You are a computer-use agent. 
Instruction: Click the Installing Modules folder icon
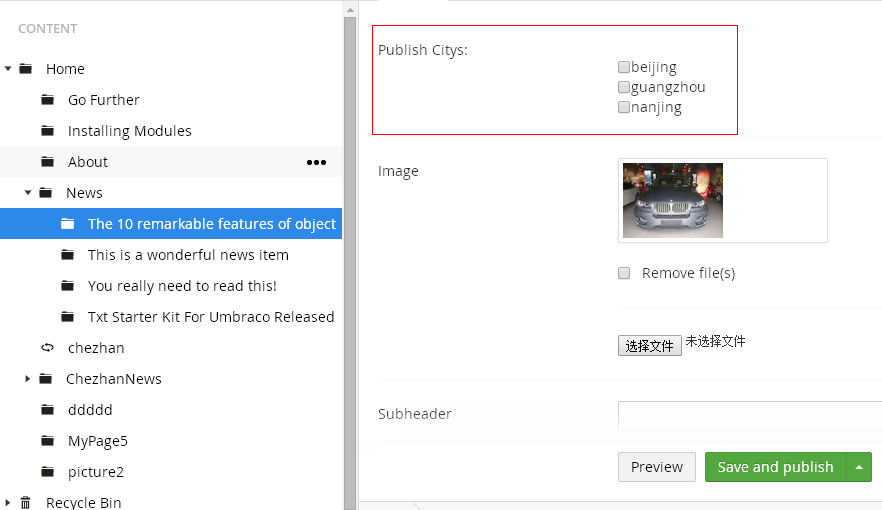click(48, 130)
